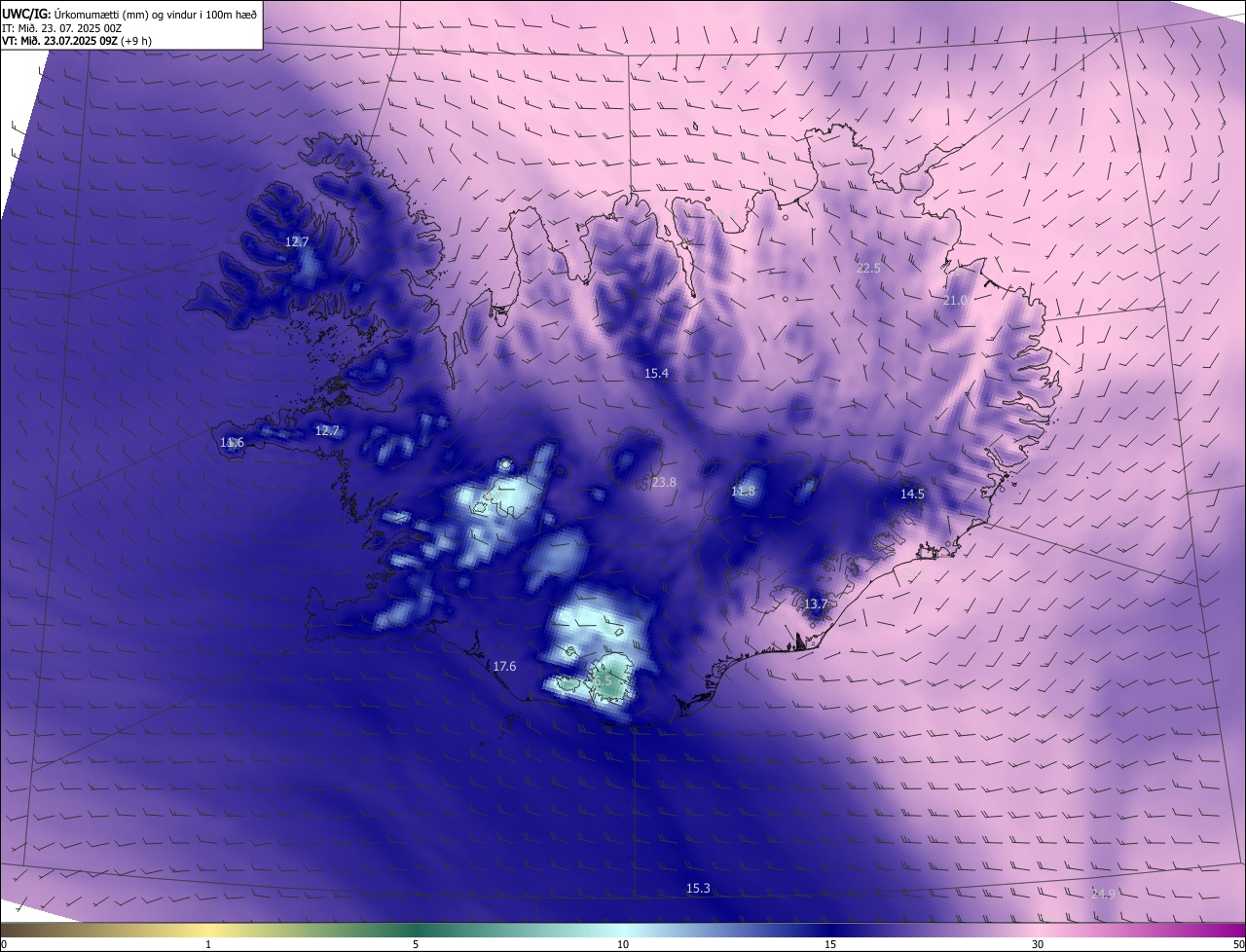Image resolution: width=1246 pixels, height=952 pixels.
Task: Click the 15.4 value on the map
Action: [657, 374]
